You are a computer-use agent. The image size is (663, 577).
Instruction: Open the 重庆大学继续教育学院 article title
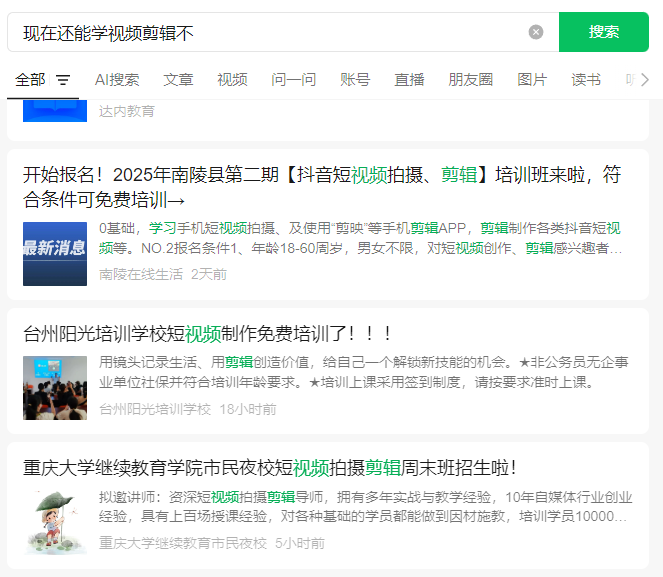(270, 467)
